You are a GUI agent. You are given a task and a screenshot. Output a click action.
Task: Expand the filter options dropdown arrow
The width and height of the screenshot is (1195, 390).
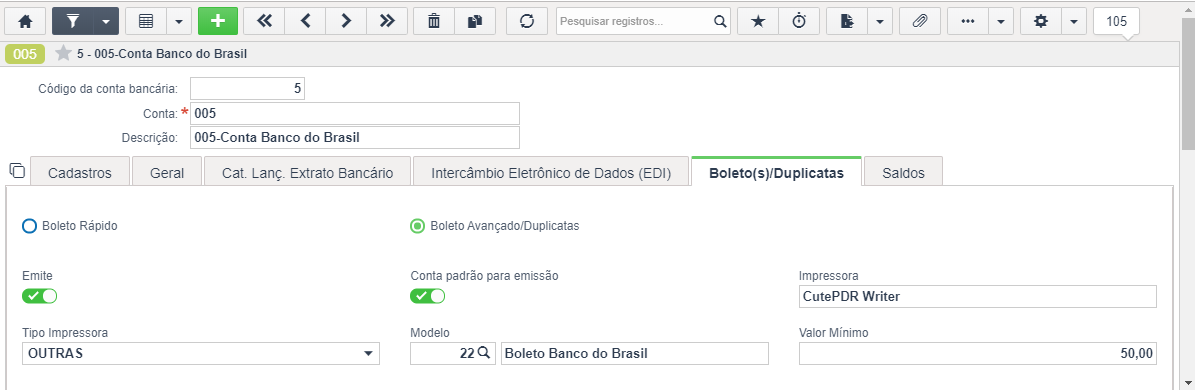click(105, 21)
